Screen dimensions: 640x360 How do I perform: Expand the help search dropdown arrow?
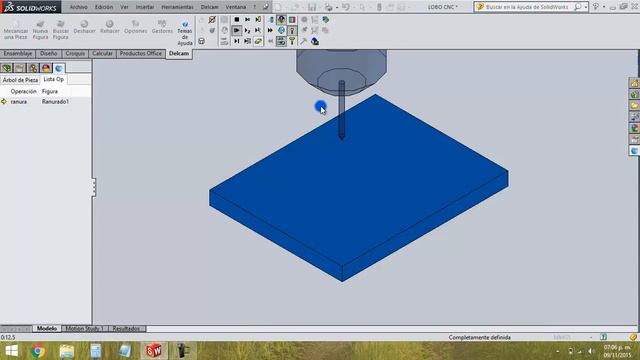(x=586, y=7)
